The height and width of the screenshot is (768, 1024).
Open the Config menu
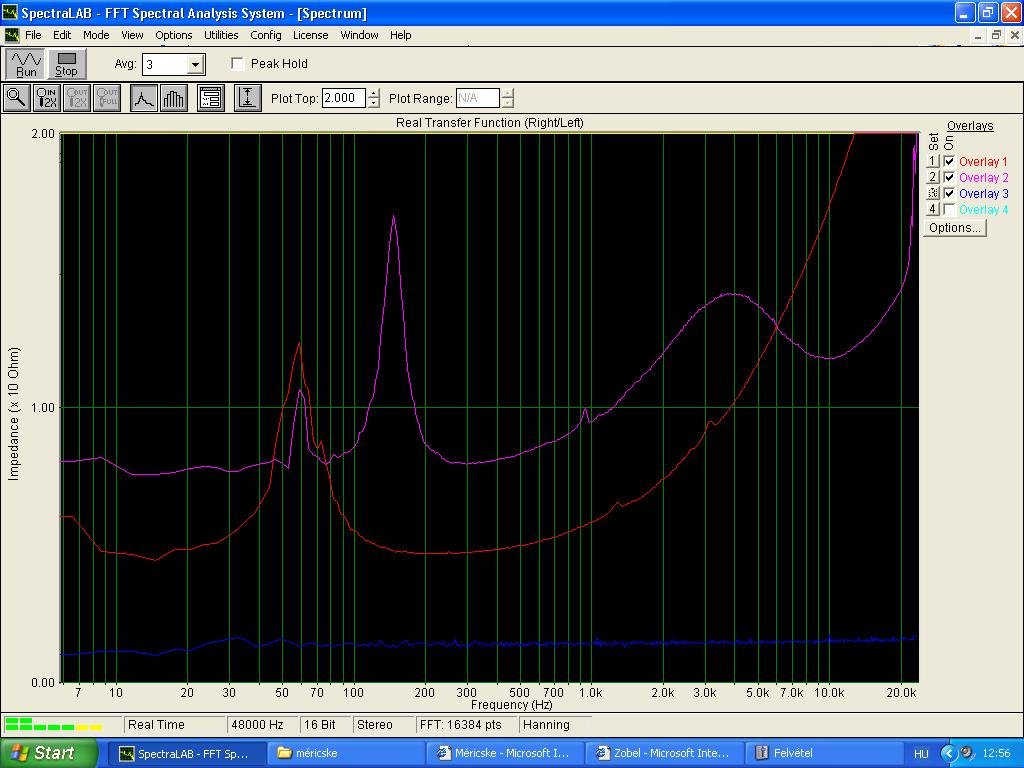pyautogui.click(x=266, y=35)
